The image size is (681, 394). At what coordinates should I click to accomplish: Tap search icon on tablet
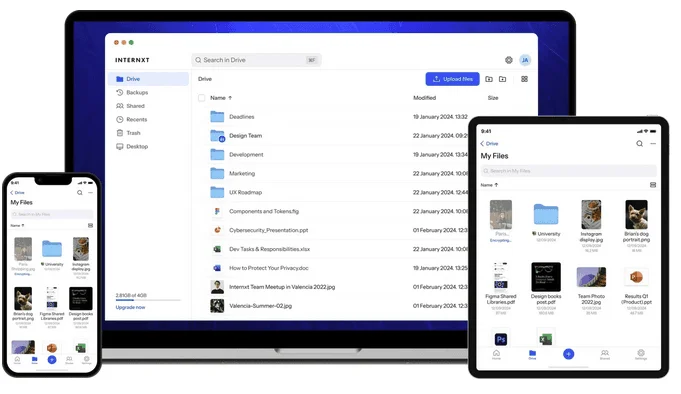tap(639, 143)
